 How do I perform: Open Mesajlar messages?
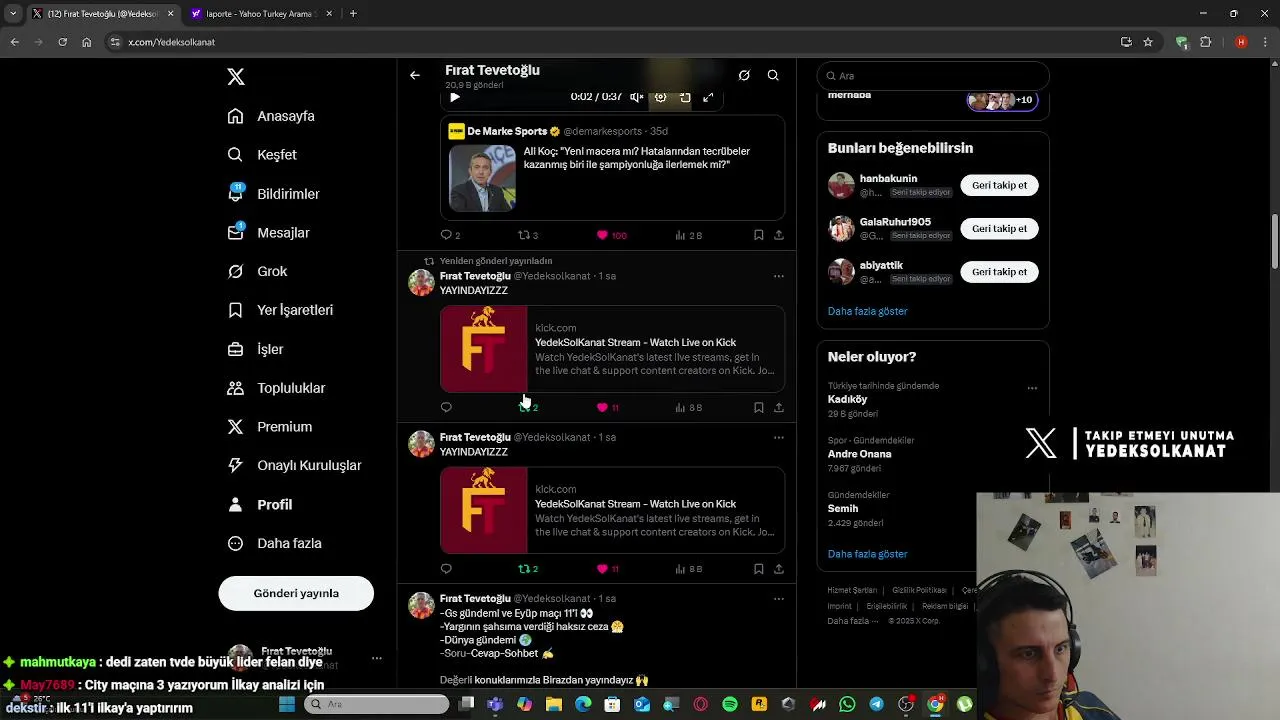tap(268, 233)
